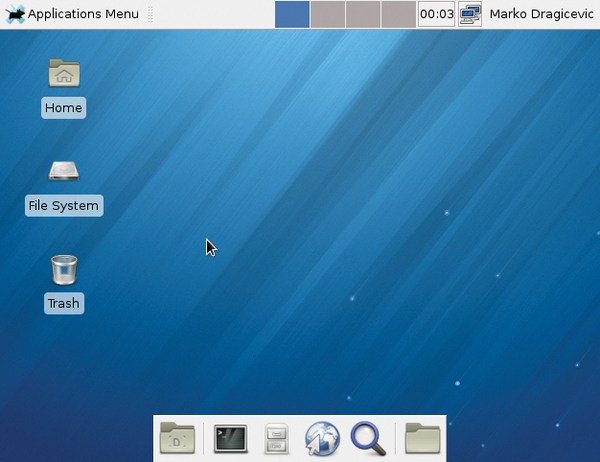Select the File System drive icon
This screenshot has height=462, width=600.
click(x=64, y=171)
